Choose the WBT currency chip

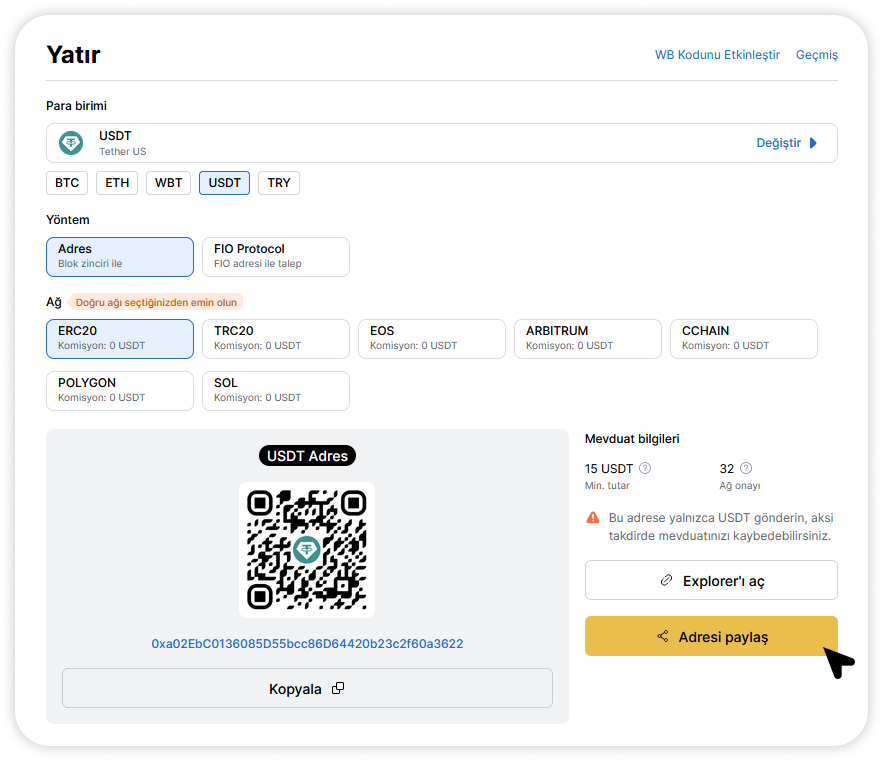pyautogui.click(x=168, y=183)
